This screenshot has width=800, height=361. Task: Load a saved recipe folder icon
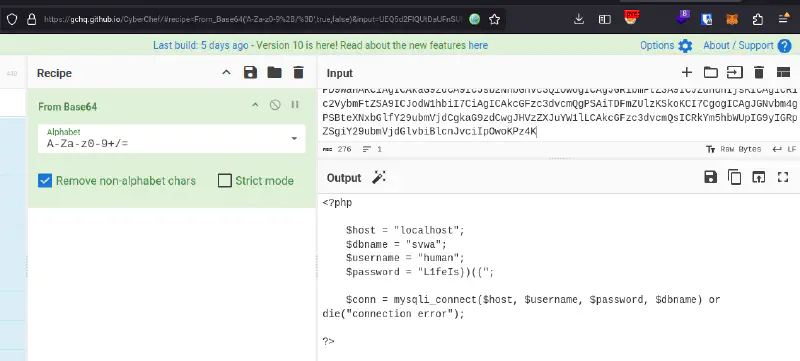(x=274, y=73)
